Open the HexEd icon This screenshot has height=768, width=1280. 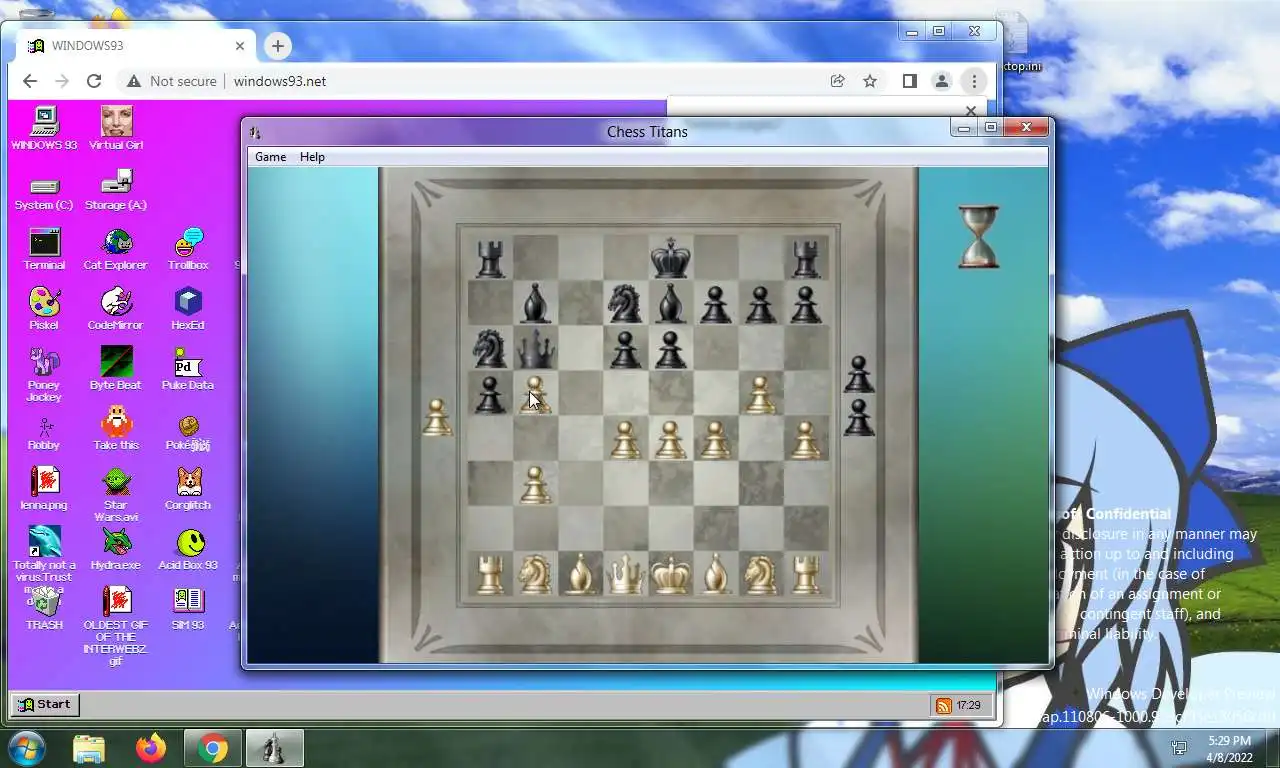(188, 309)
